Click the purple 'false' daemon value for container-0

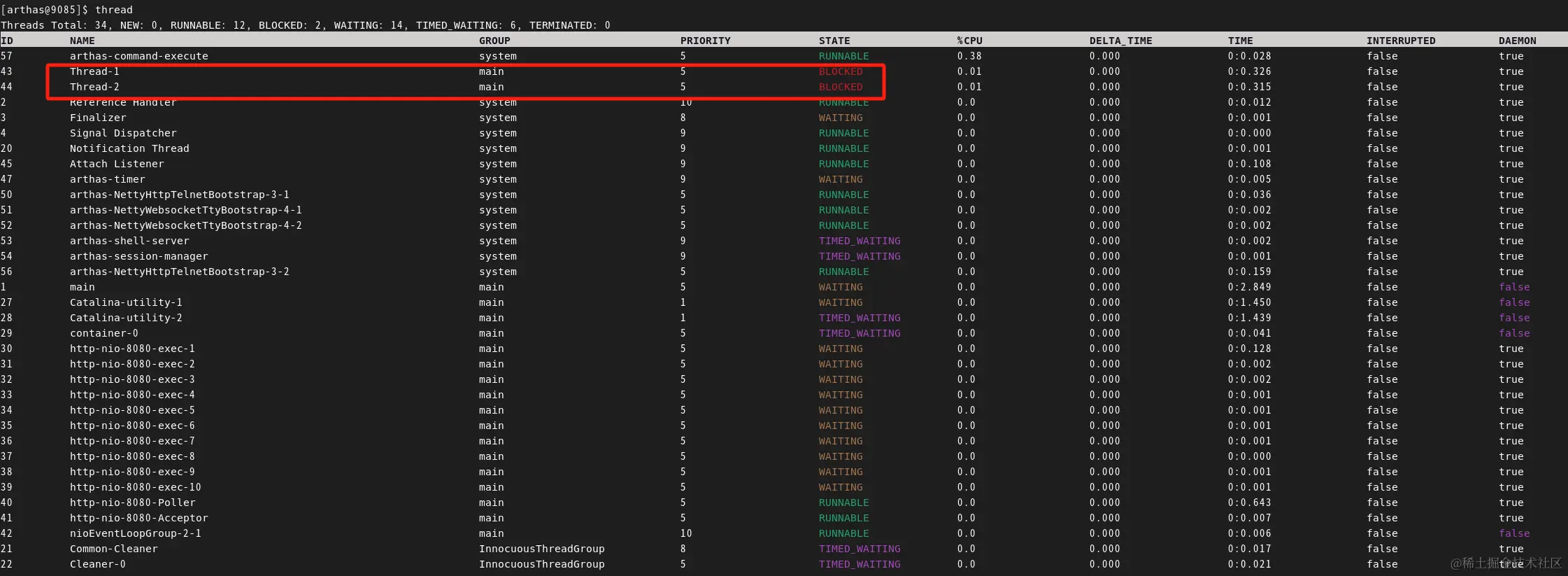coord(1514,333)
